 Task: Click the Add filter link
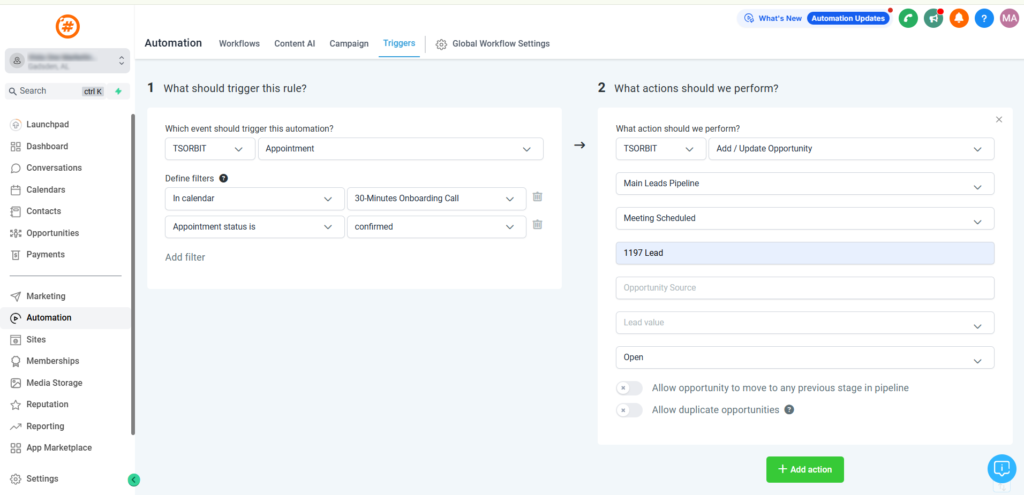[x=185, y=257]
